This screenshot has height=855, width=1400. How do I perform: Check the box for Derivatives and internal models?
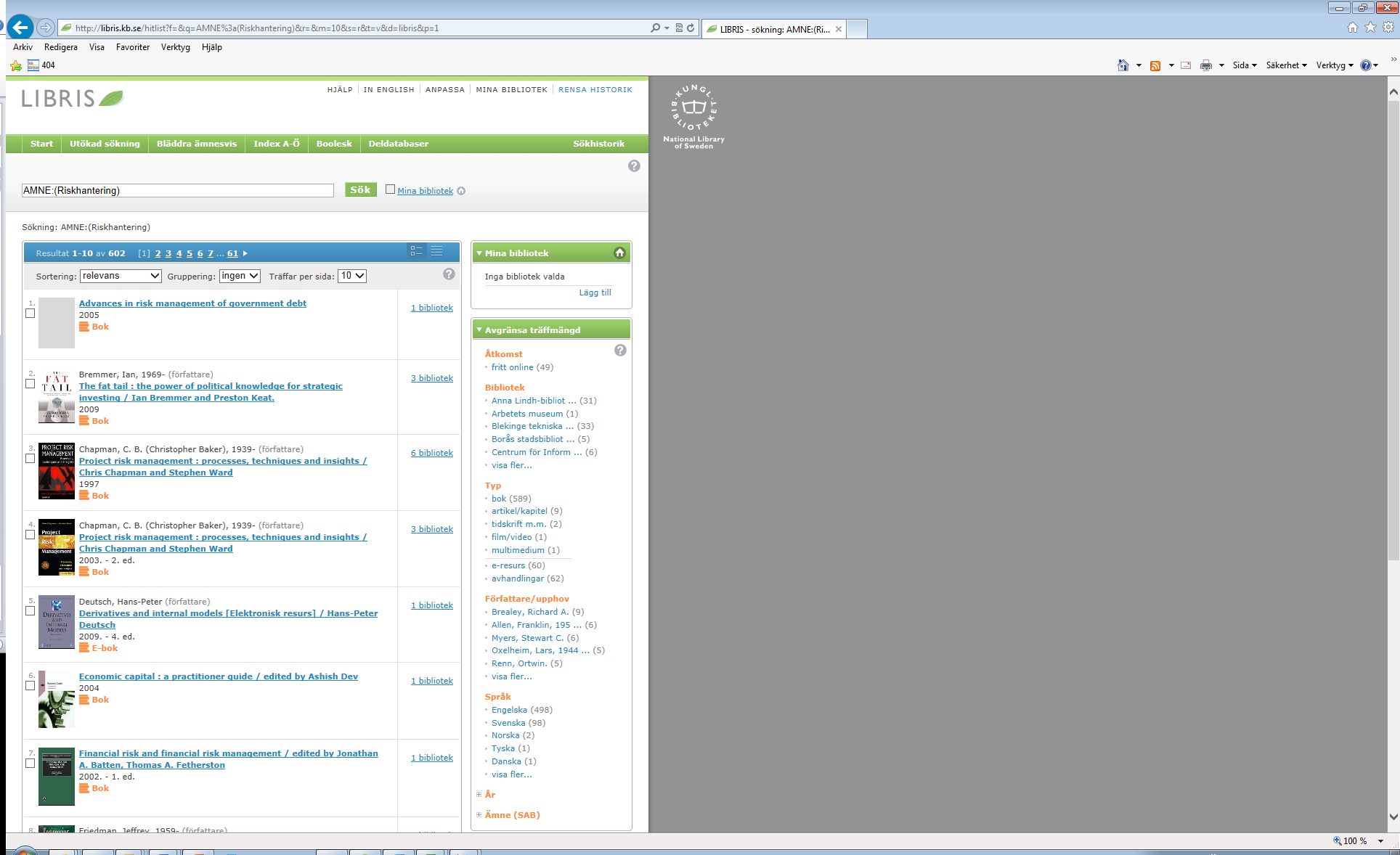click(30, 611)
